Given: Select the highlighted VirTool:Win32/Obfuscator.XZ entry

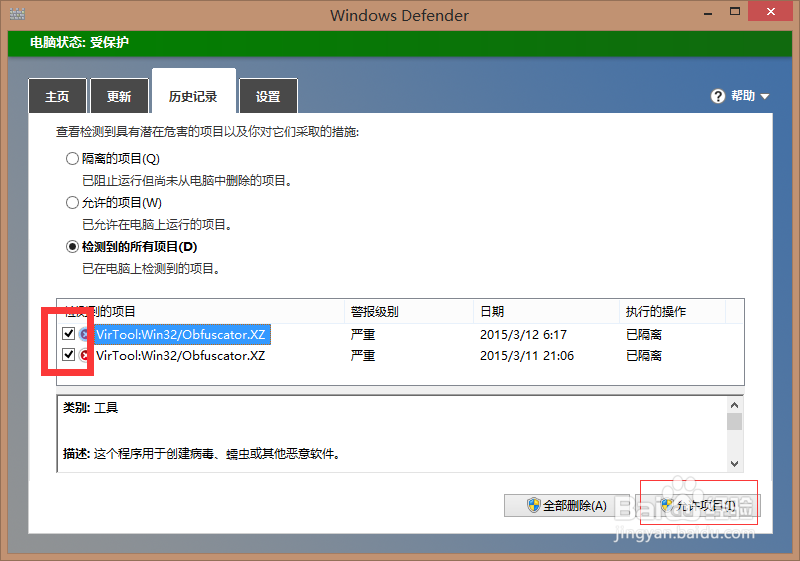Looking at the screenshot, I should (x=181, y=335).
